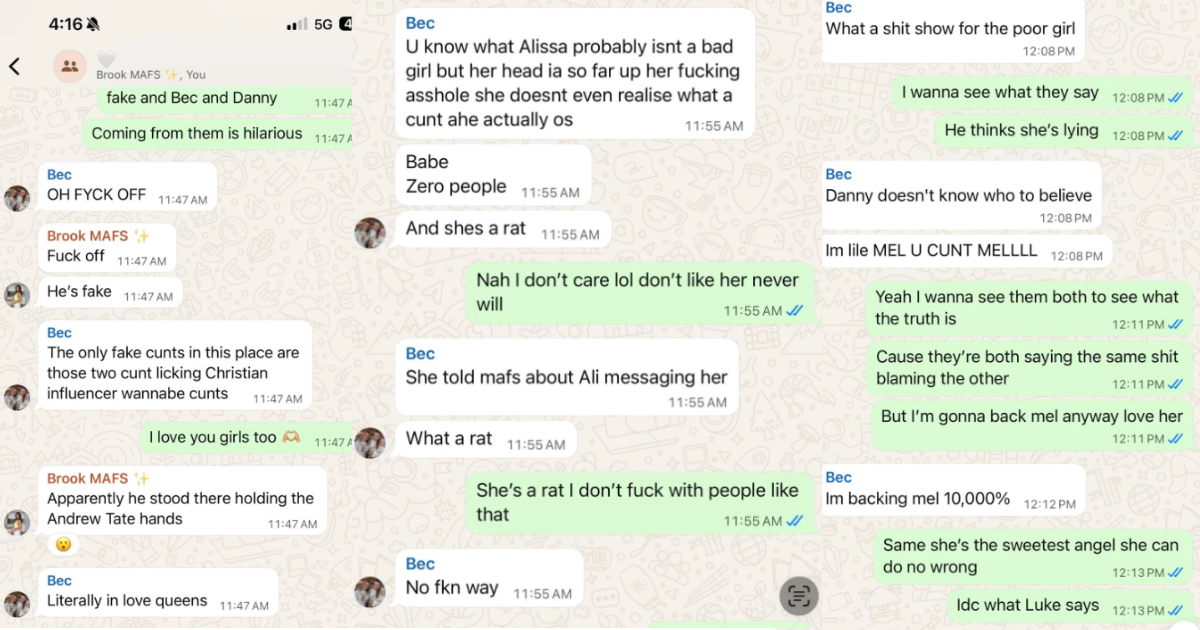
Task: Tap the avatar beside 'No fkn way'
Action: (371, 591)
